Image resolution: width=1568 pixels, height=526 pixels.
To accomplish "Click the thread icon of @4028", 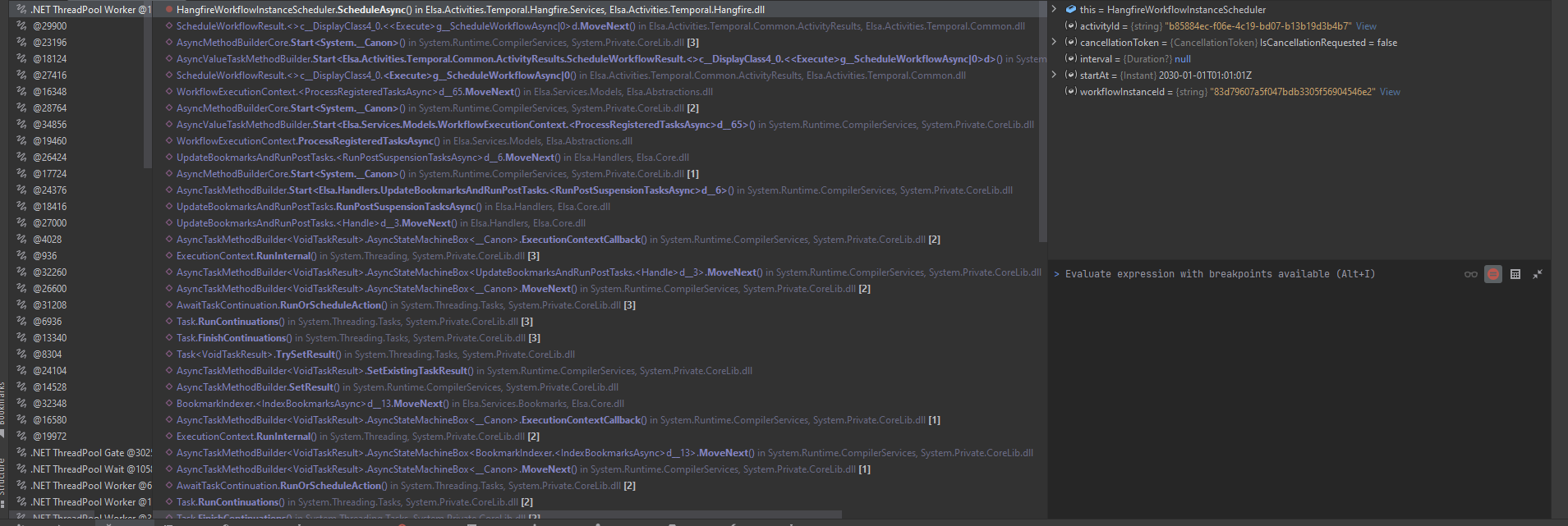I will [21, 239].
